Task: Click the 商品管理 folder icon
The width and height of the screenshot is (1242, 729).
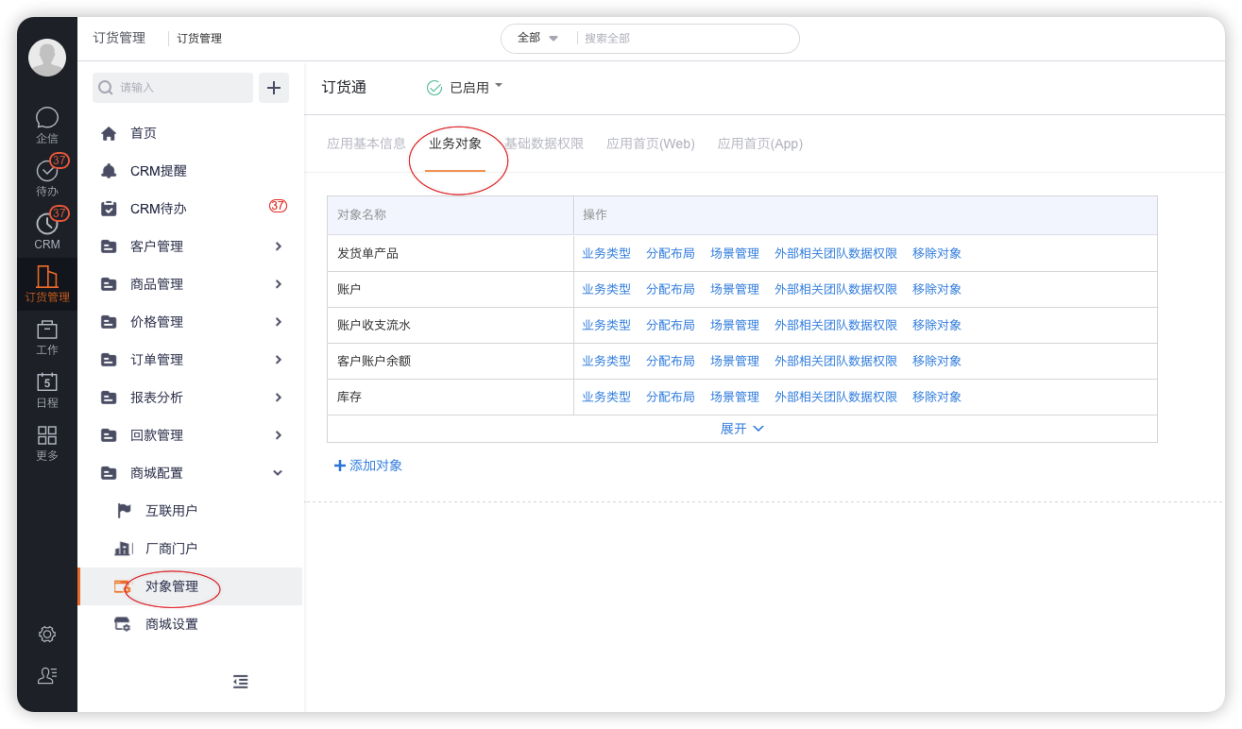Action: pos(109,284)
